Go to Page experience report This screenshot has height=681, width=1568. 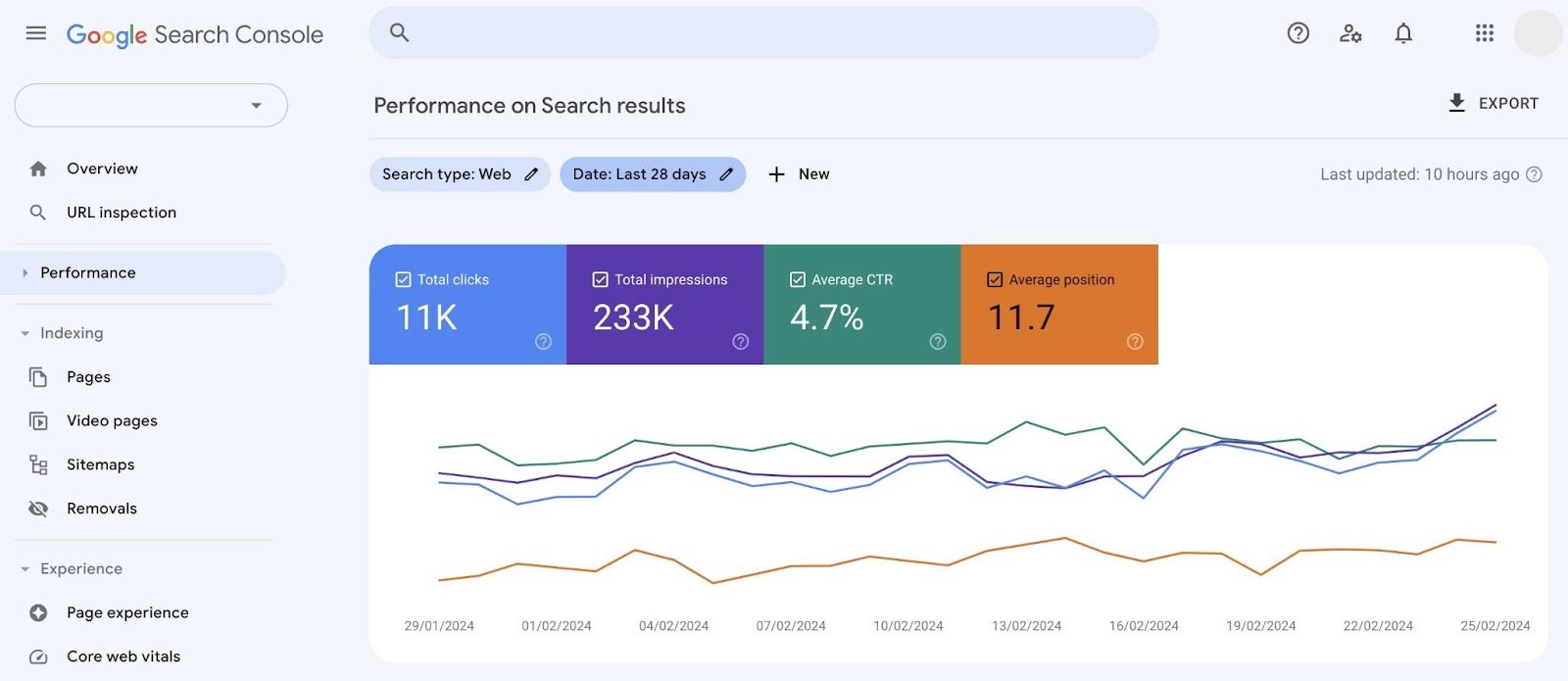[x=127, y=612]
